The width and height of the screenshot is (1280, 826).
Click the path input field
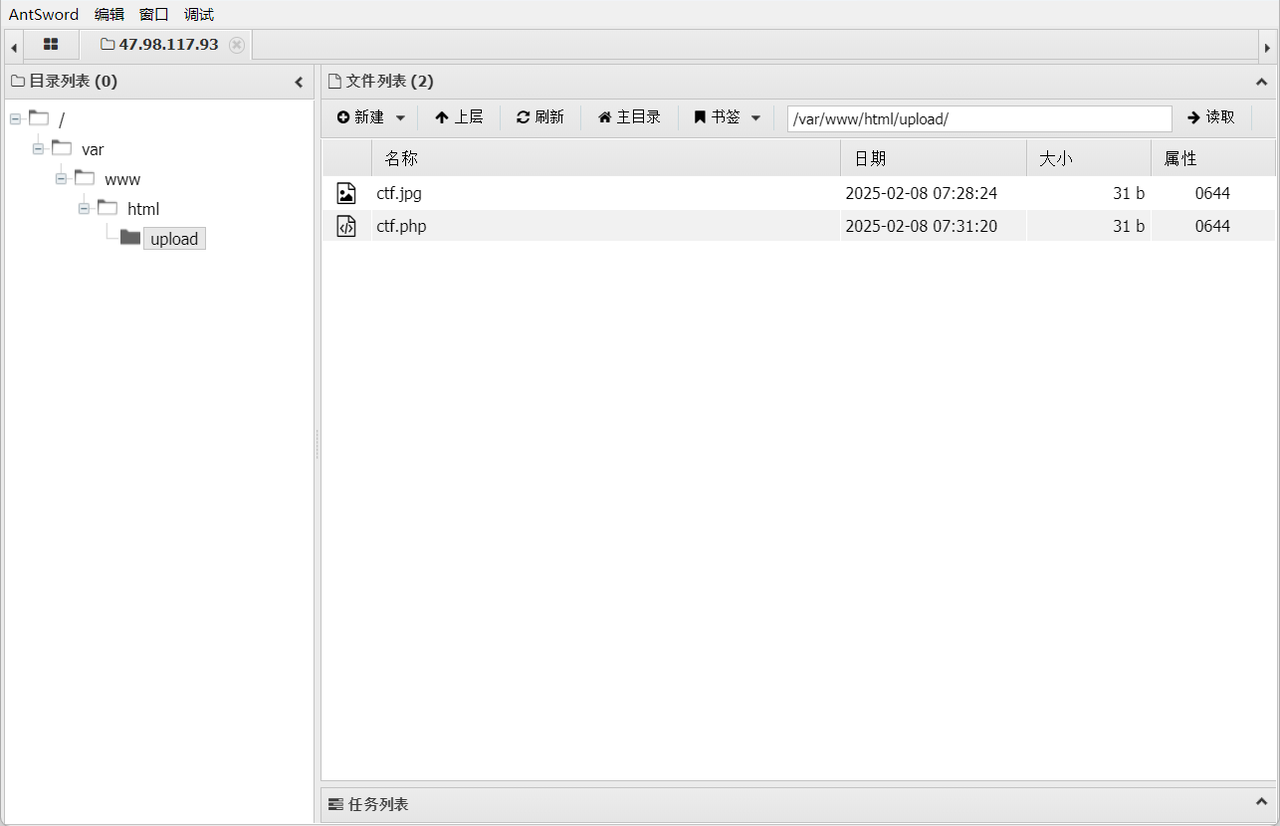978,119
